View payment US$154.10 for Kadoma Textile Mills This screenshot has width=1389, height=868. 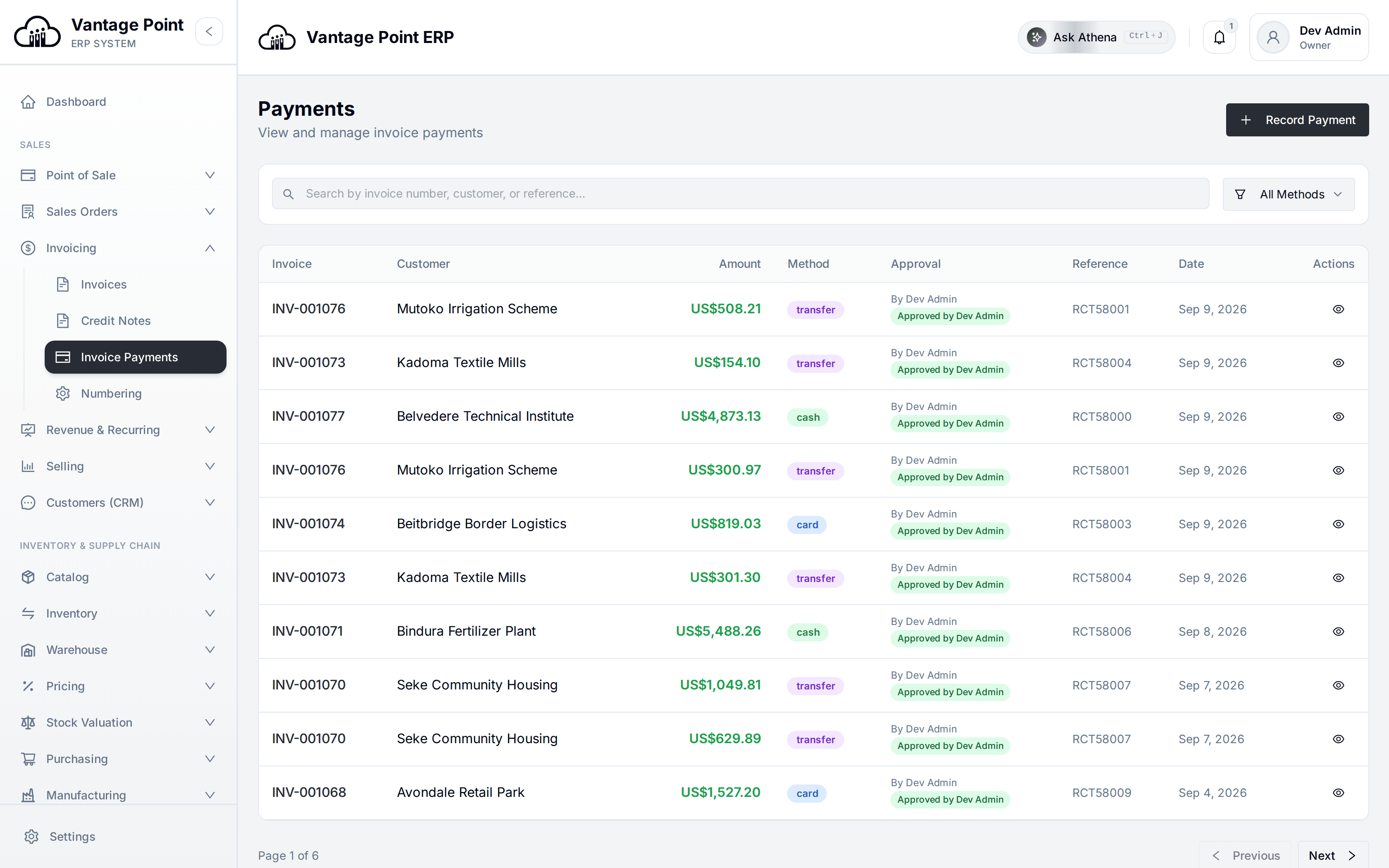1338,363
